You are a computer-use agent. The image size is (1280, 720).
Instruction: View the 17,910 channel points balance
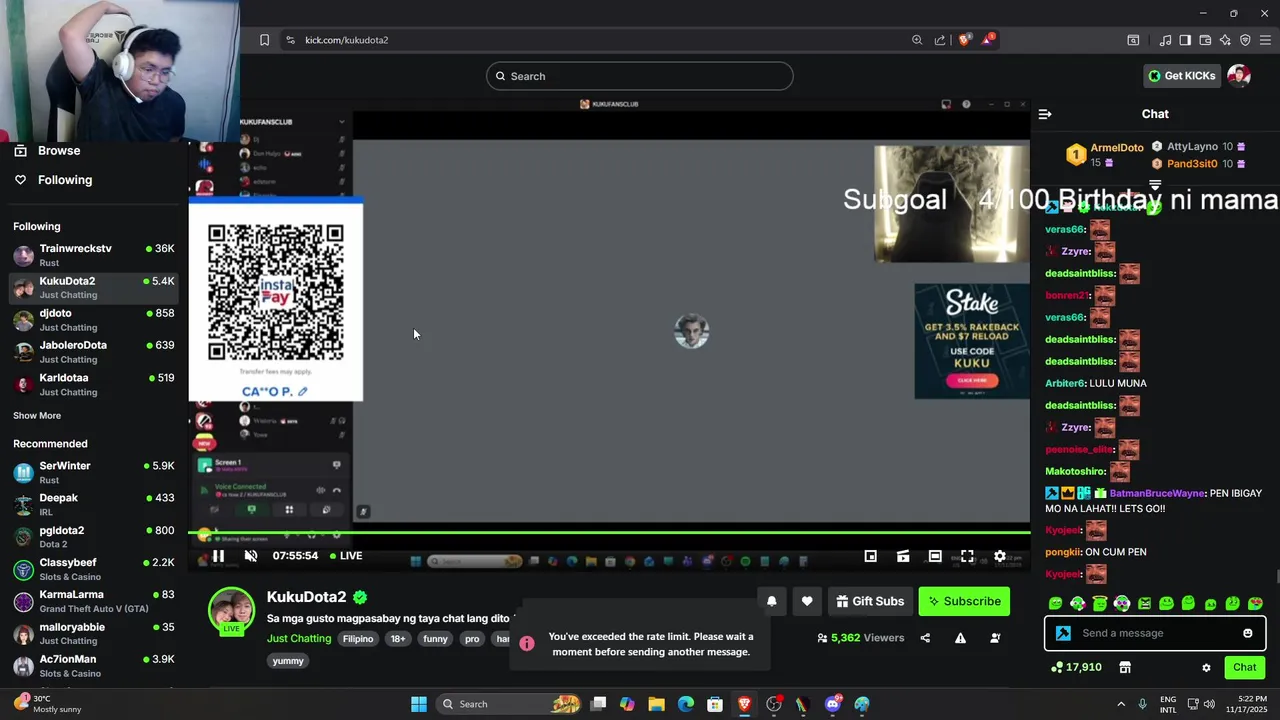[1077, 667]
